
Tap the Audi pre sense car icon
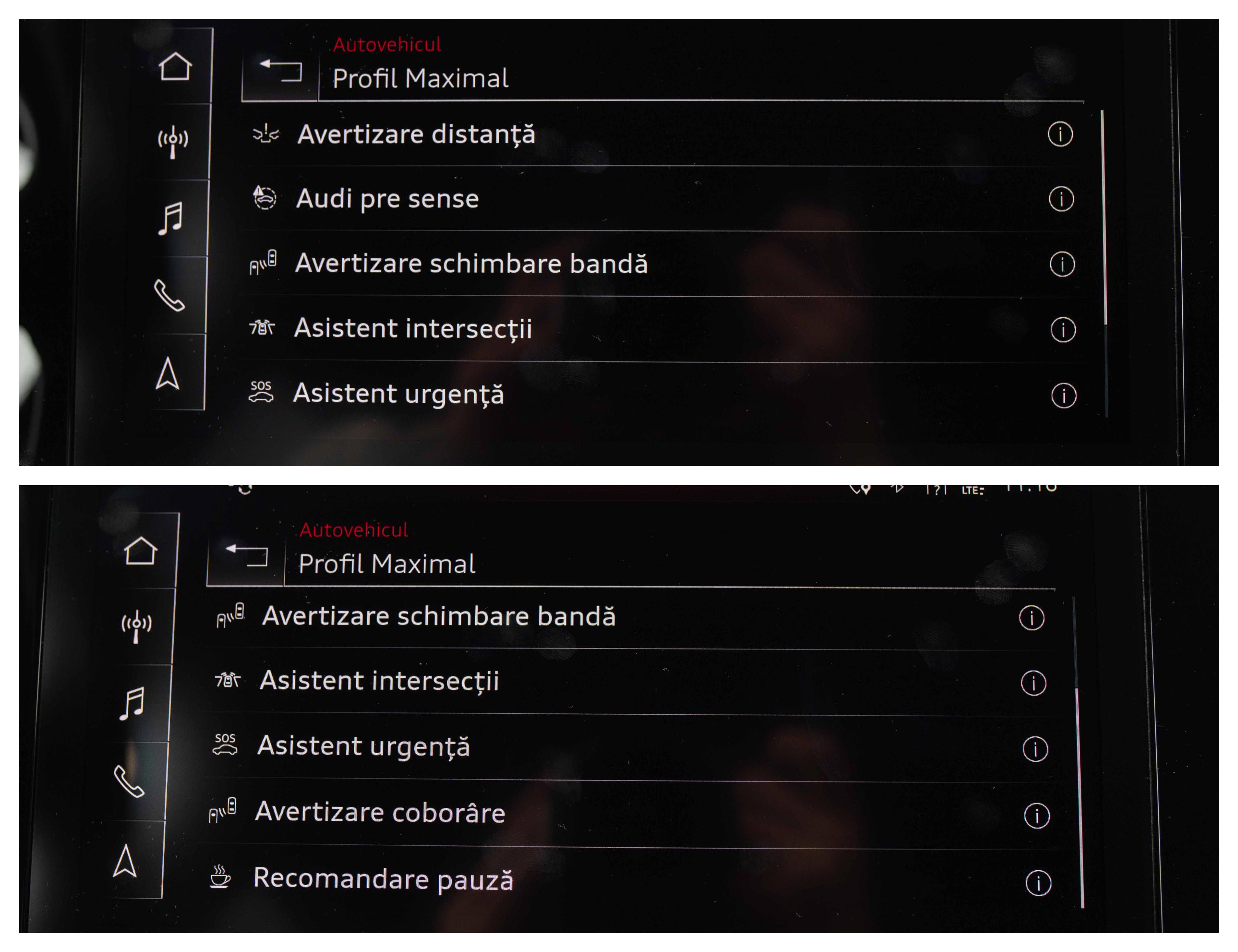pos(264,198)
